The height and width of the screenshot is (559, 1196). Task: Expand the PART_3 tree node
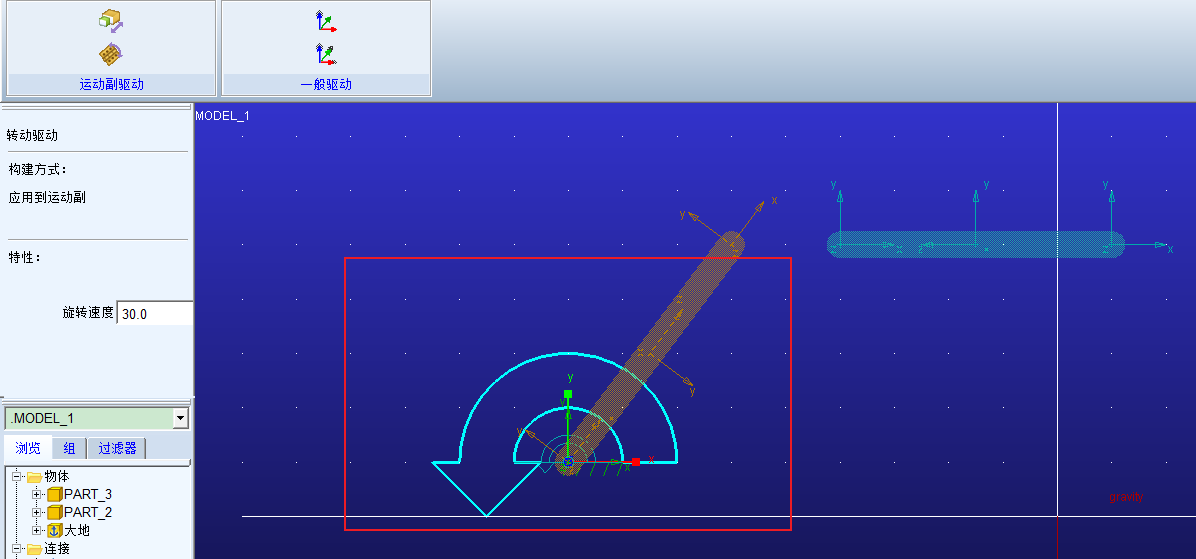coord(36,494)
